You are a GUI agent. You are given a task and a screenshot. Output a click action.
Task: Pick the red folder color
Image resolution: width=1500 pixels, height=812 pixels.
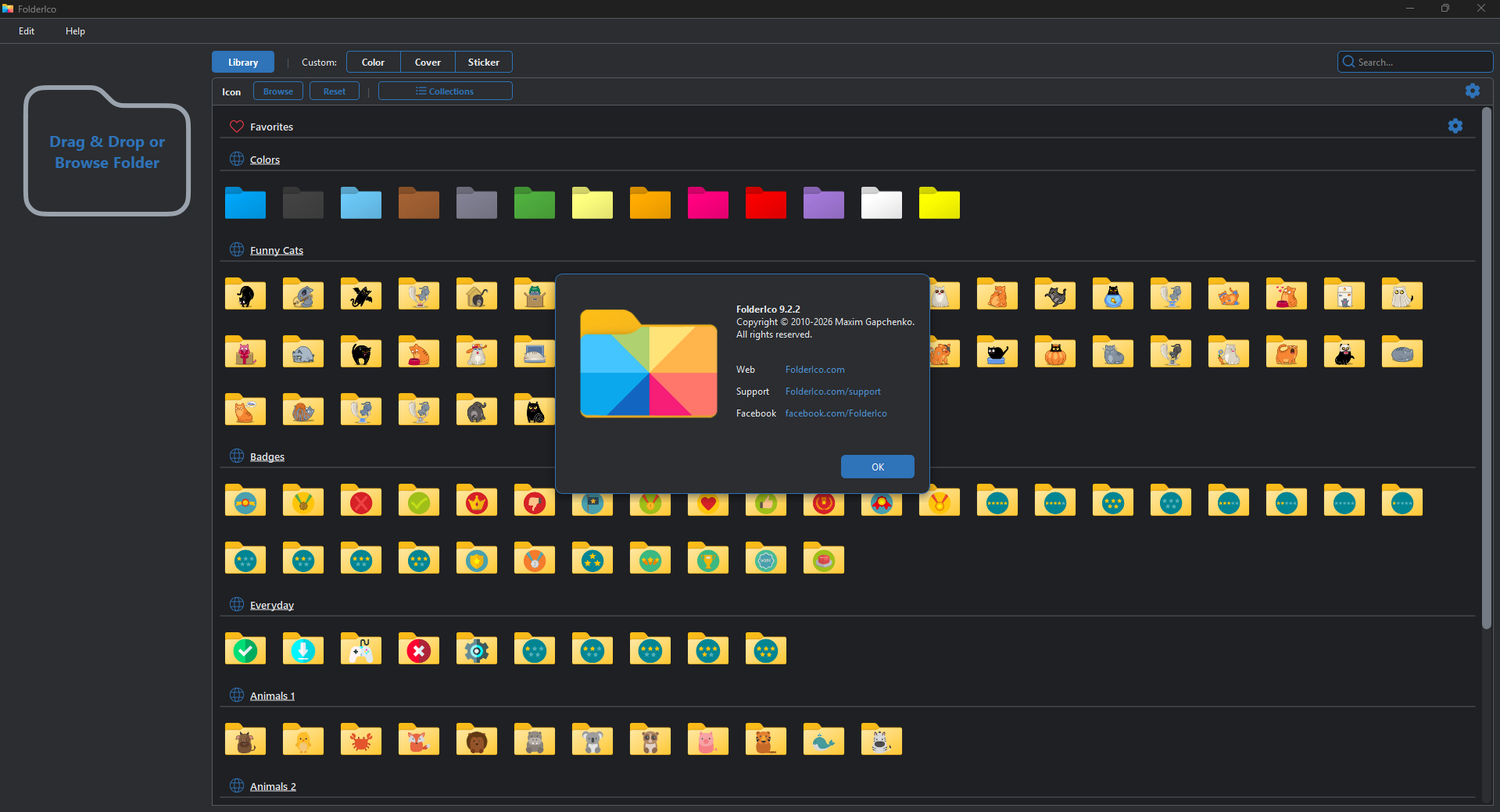[766, 203]
